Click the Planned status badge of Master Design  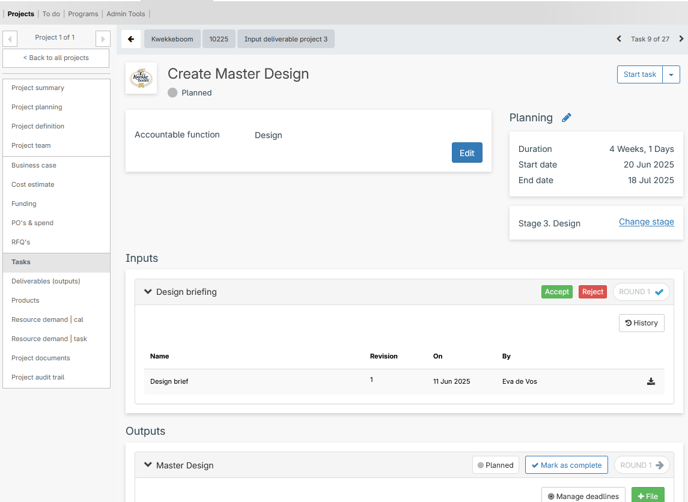(495, 465)
